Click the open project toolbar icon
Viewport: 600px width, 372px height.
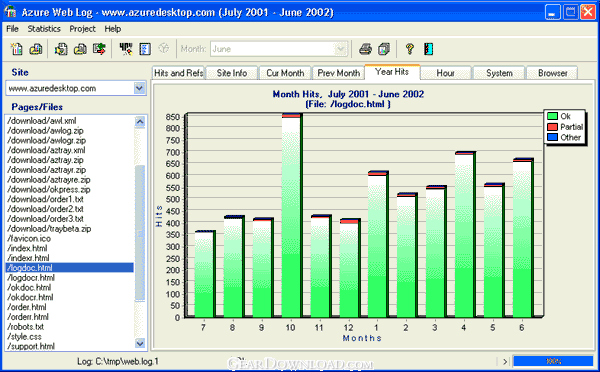point(36,49)
